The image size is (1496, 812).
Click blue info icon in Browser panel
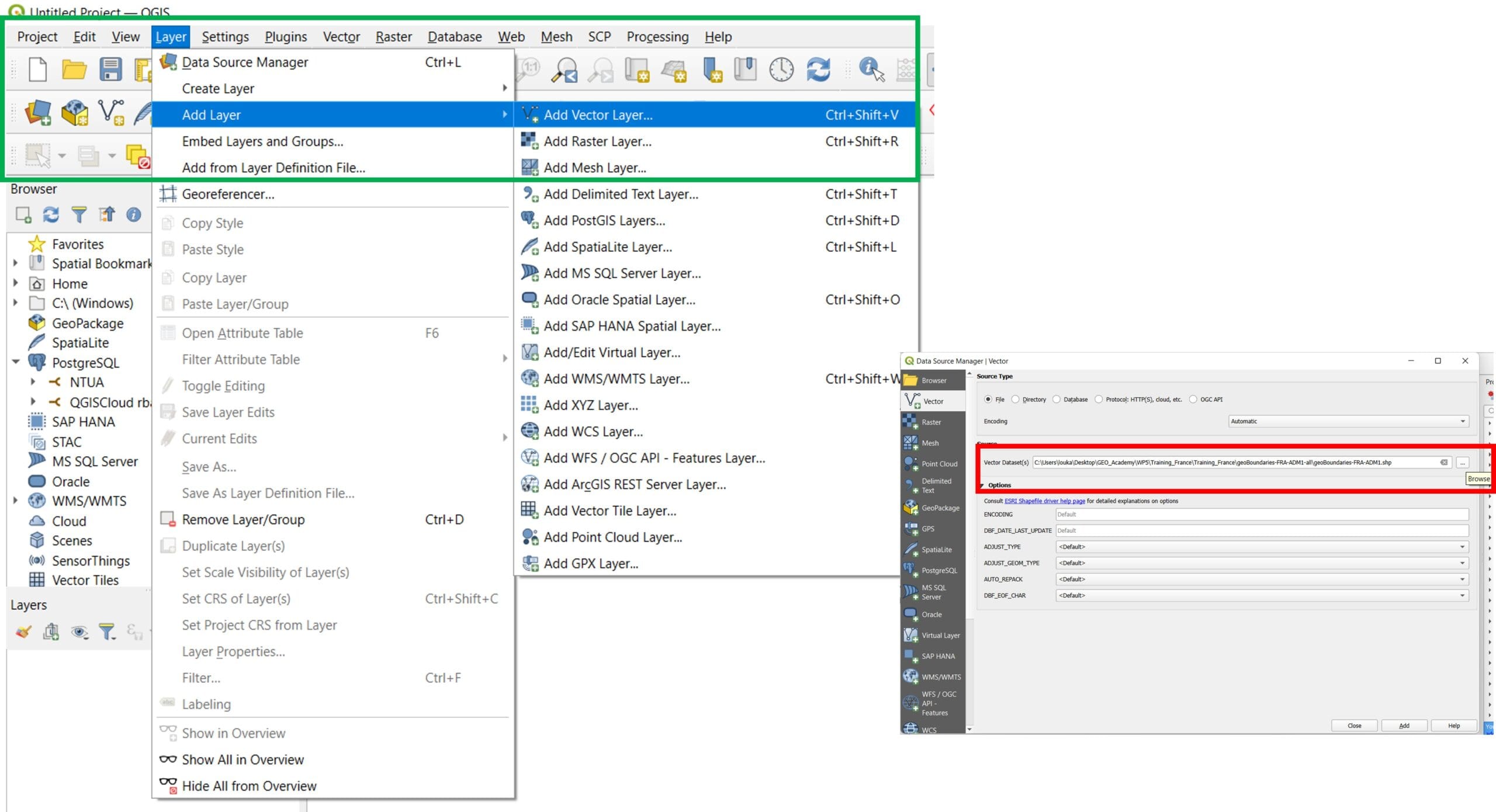coord(134,215)
